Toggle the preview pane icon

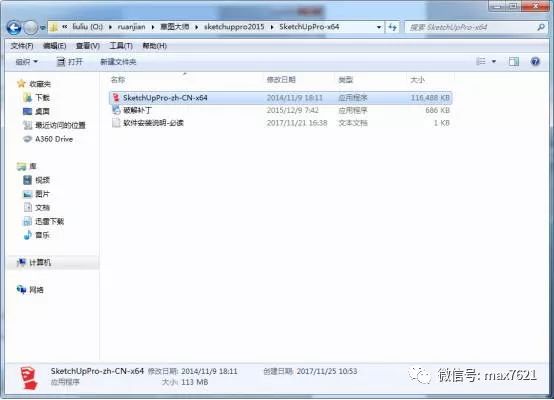(x=514, y=62)
